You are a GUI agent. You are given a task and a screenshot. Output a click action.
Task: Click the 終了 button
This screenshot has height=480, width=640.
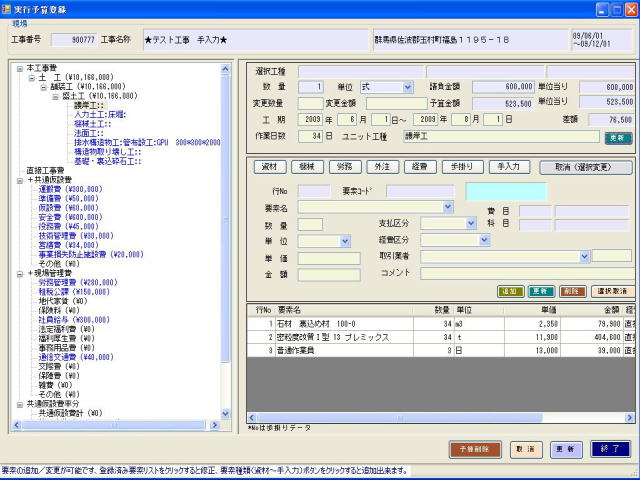(610, 449)
